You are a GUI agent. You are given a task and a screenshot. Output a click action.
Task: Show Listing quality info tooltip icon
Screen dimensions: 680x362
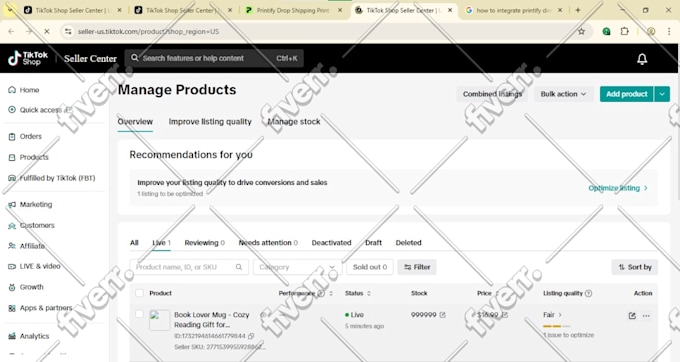588,293
